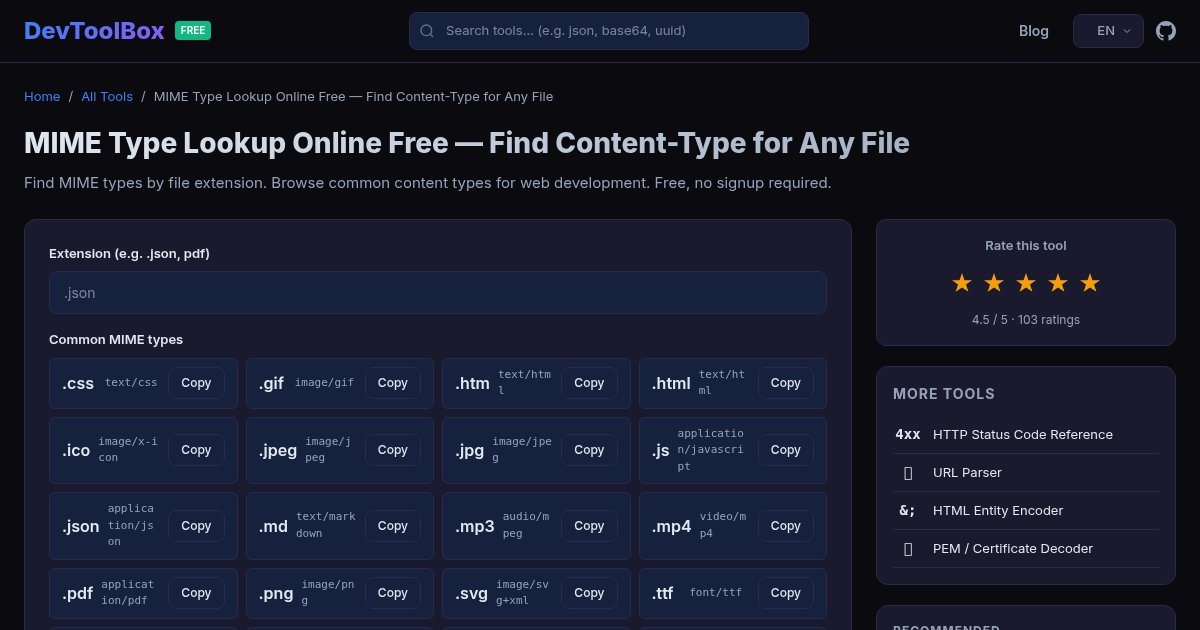The height and width of the screenshot is (630, 1200).
Task: Click the extension input field
Action: [438, 292]
